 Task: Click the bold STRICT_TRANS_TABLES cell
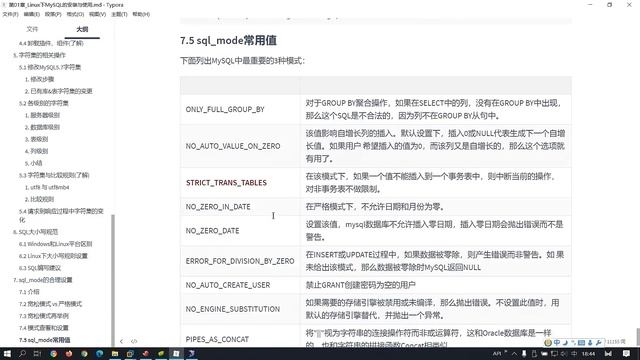240,182
